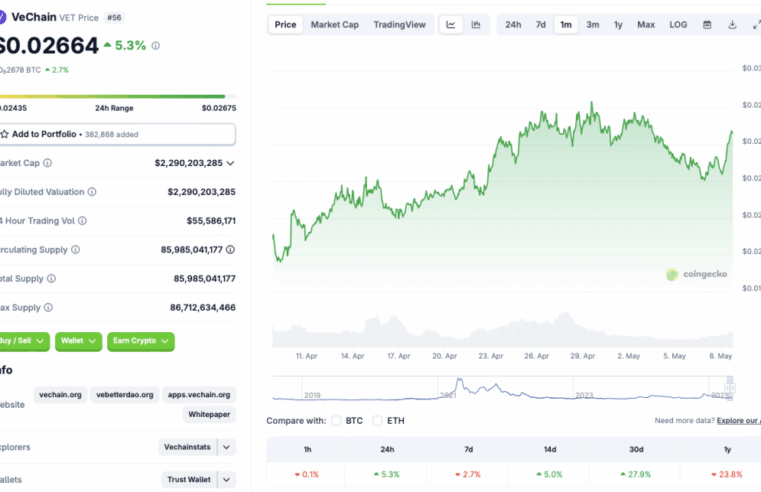Expand the Market Cap details chevron

click(231, 163)
